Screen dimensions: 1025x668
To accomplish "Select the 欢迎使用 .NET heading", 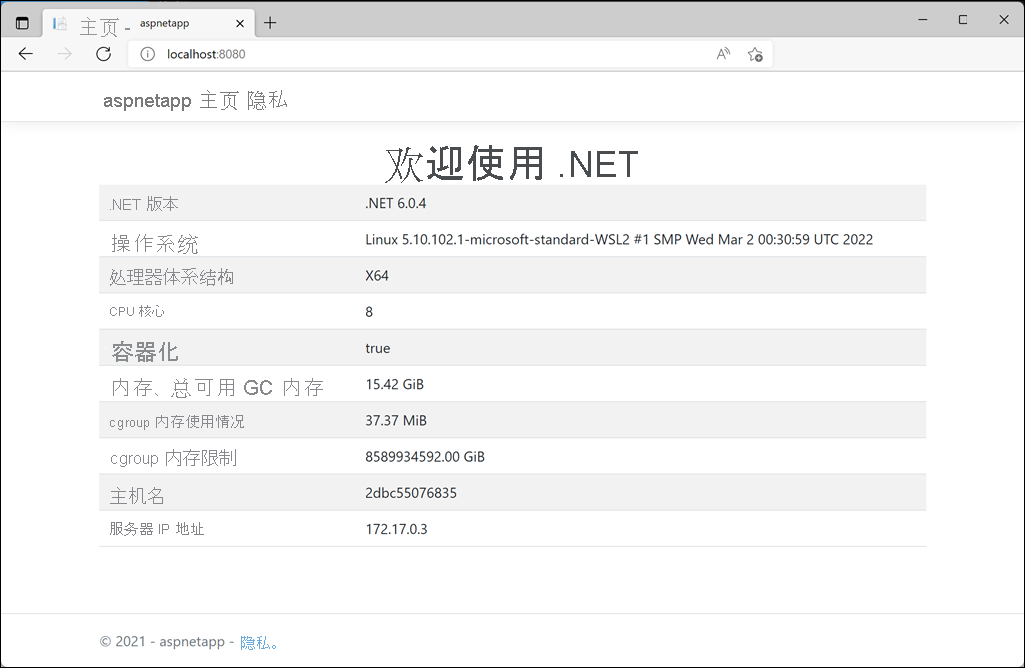I will coord(512,163).
